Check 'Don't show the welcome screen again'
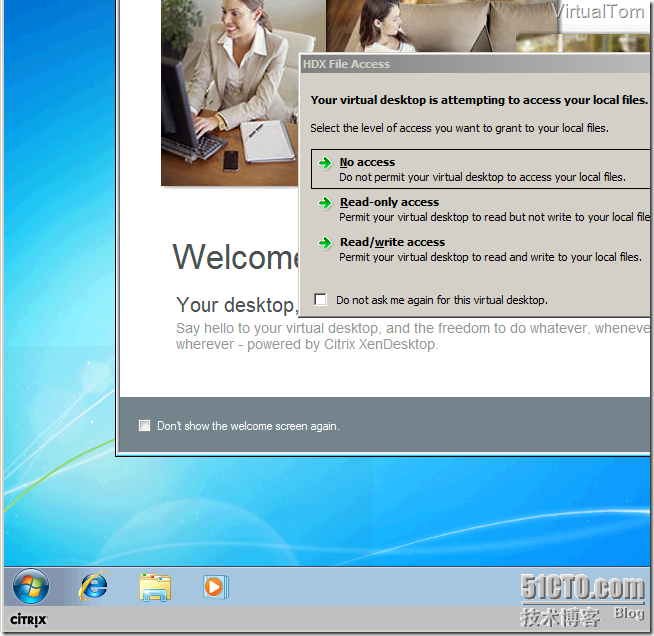The width and height of the screenshot is (654, 636). tap(144, 425)
